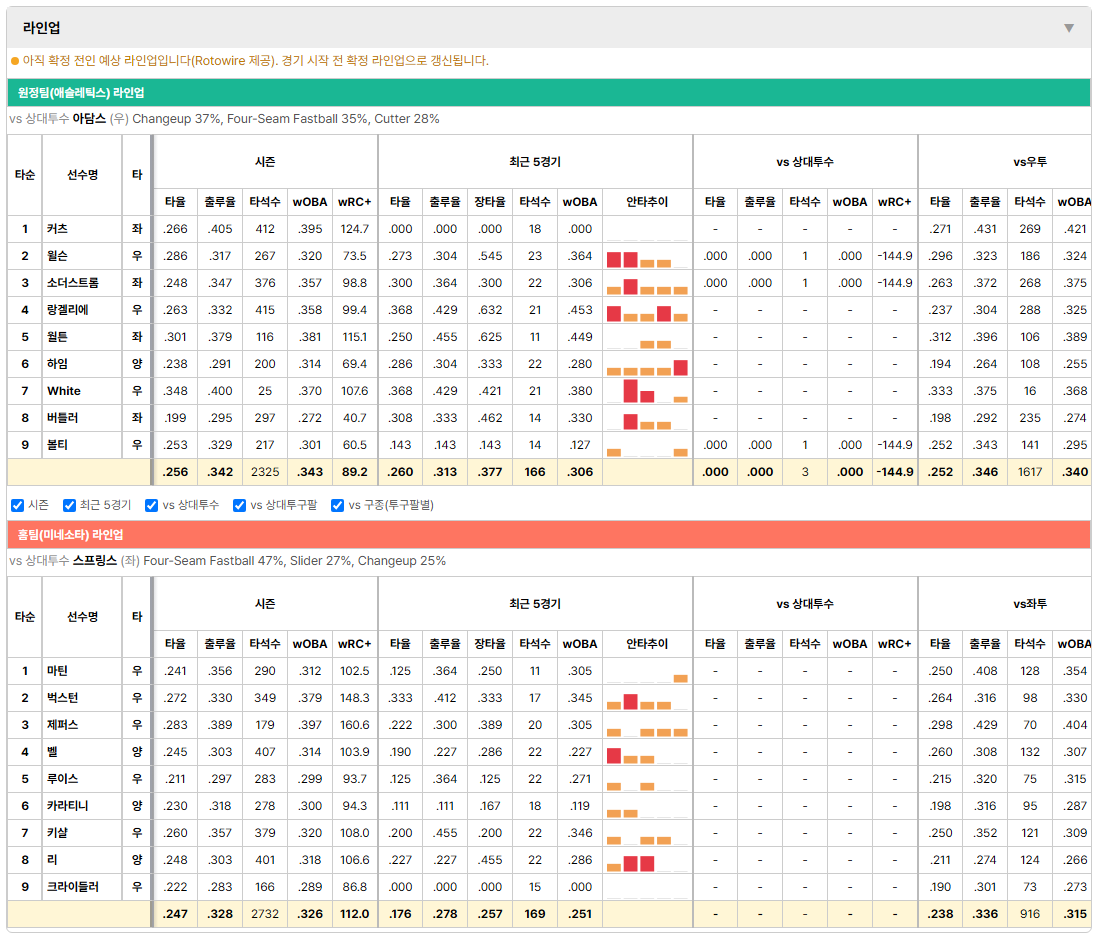Toggle the vs 상대투수 checkbox
Image resolution: width=1098 pixels, height=939 pixels.
(151, 506)
